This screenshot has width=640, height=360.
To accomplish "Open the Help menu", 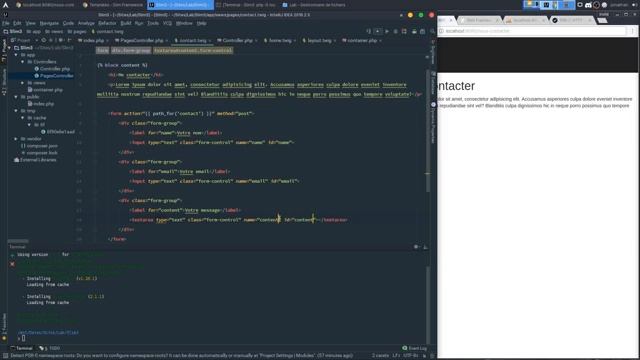I will pyautogui.click(x=202, y=23).
